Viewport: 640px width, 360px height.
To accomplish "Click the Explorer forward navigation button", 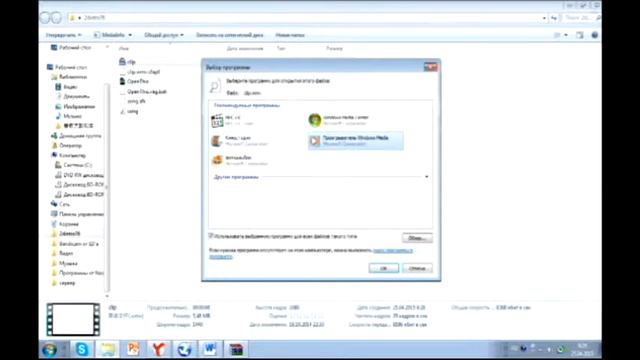I will [x=56, y=18].
